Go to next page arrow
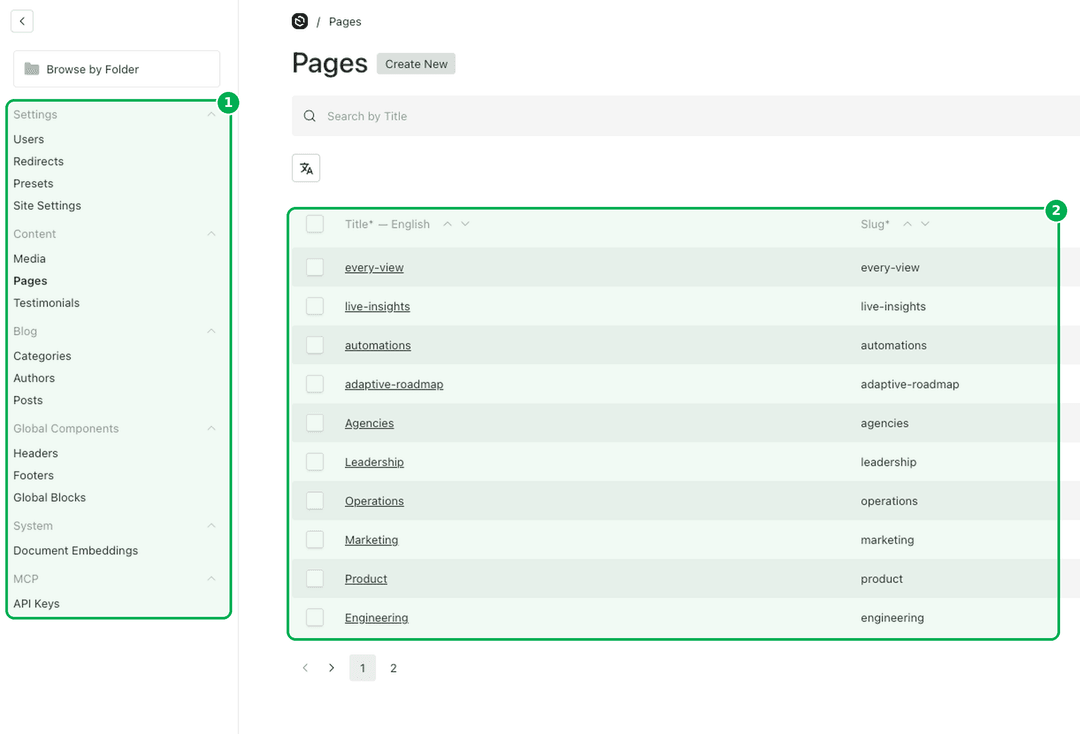This screenshot has height=734, width=1080. click(331, 668)
